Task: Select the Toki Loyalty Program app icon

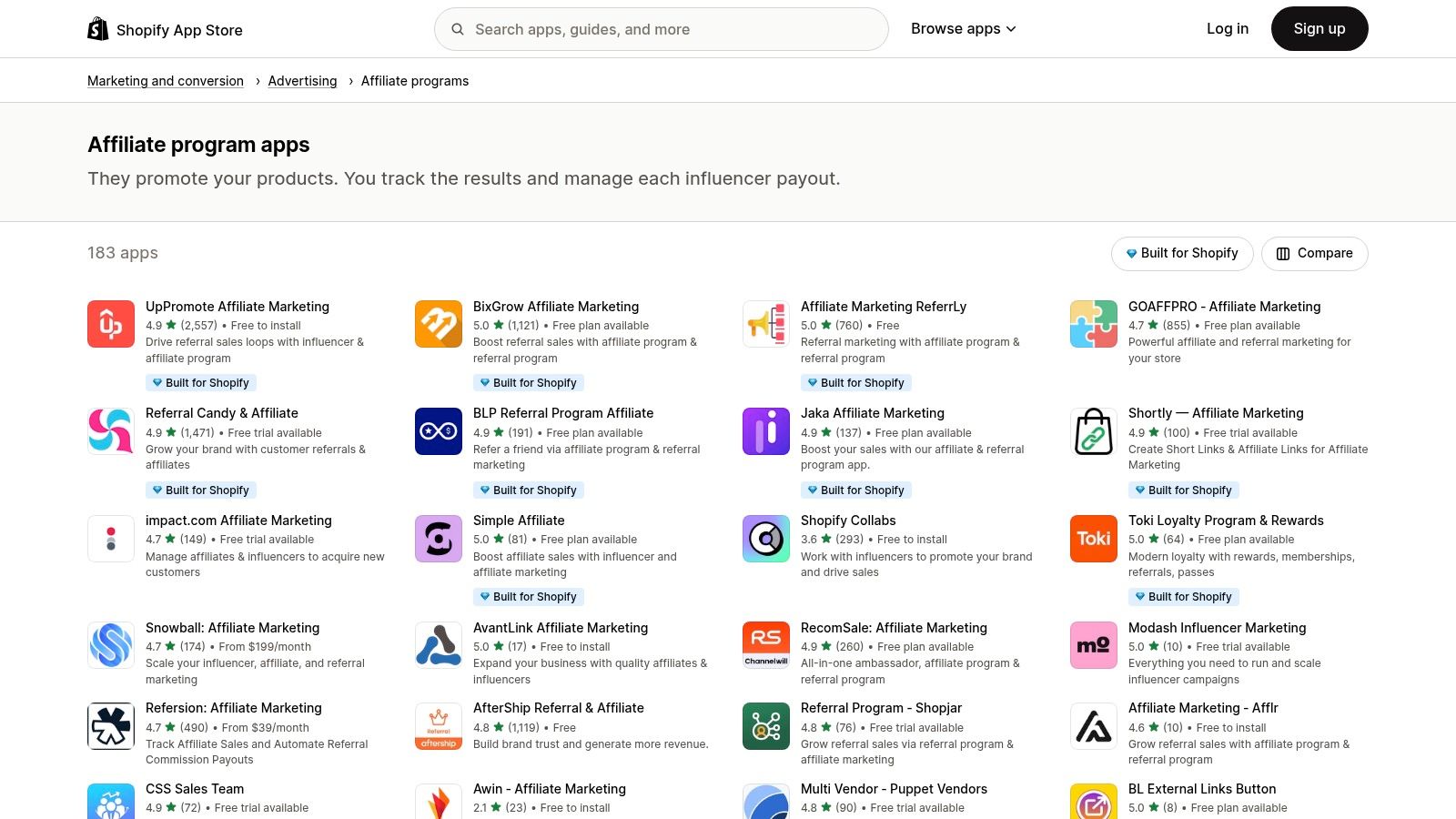Action: (x=1093, y=538)
